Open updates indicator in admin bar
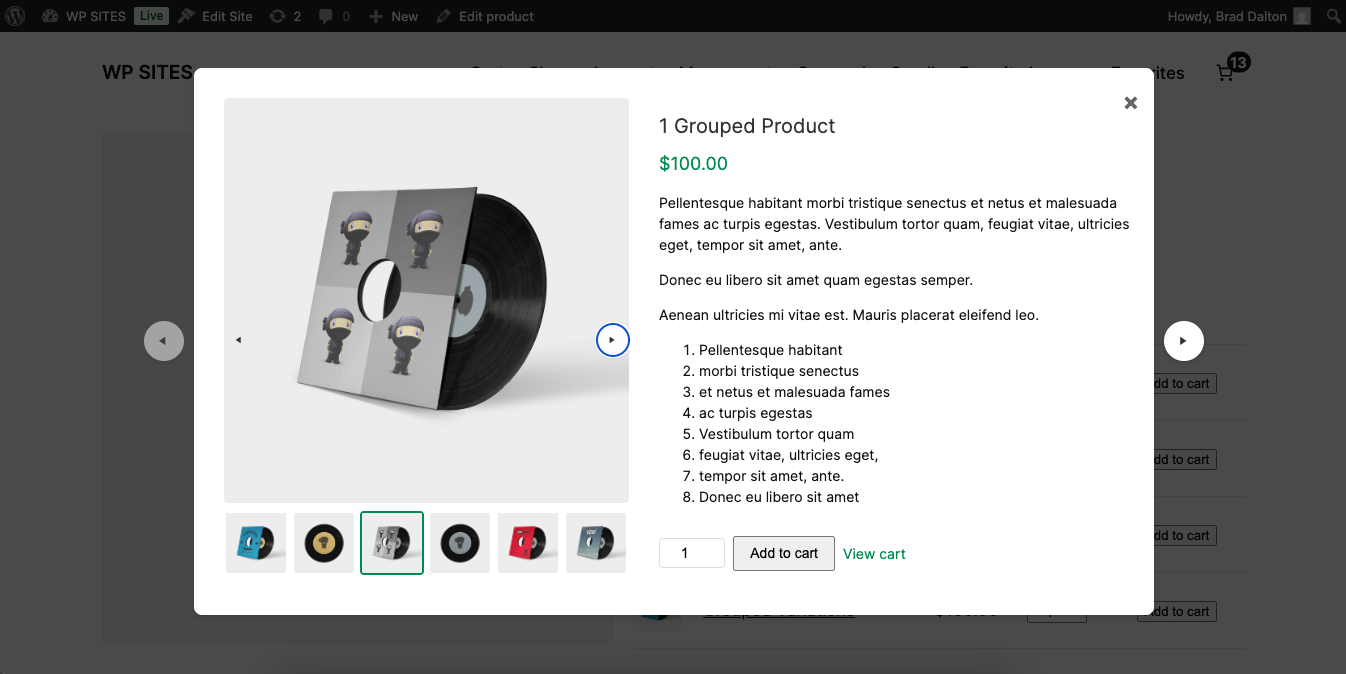 [x=284, y=16]
